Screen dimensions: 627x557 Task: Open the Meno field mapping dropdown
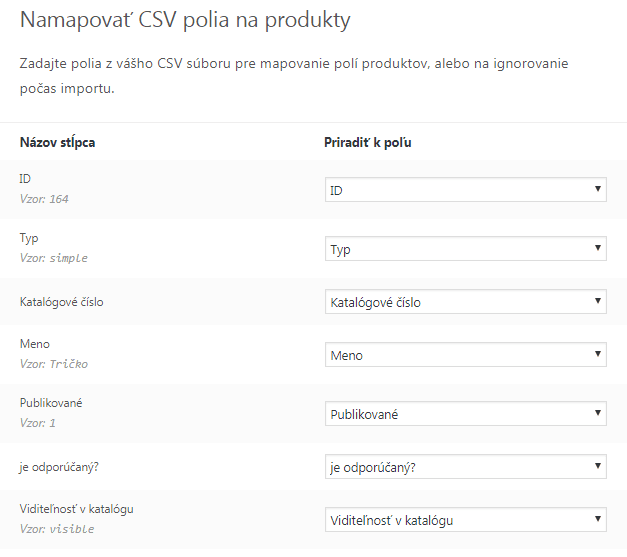click(466, 355)
